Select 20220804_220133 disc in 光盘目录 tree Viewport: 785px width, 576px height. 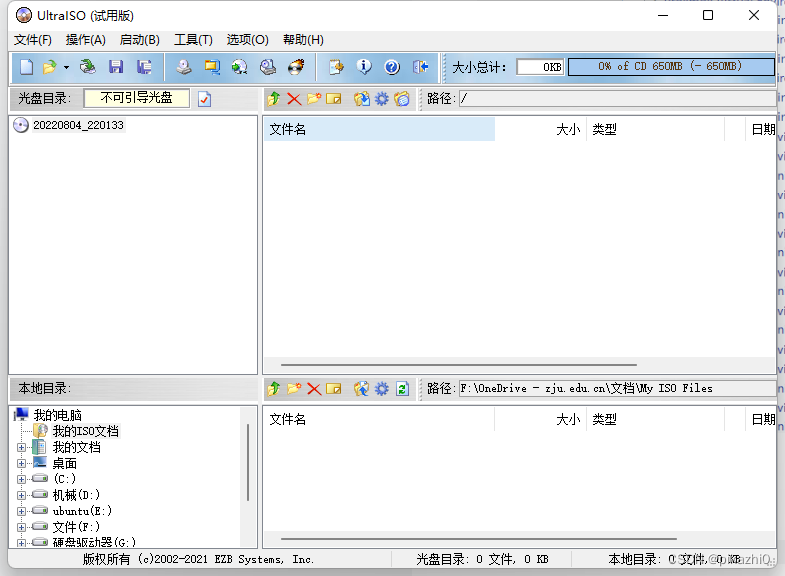tap(78, 125)
